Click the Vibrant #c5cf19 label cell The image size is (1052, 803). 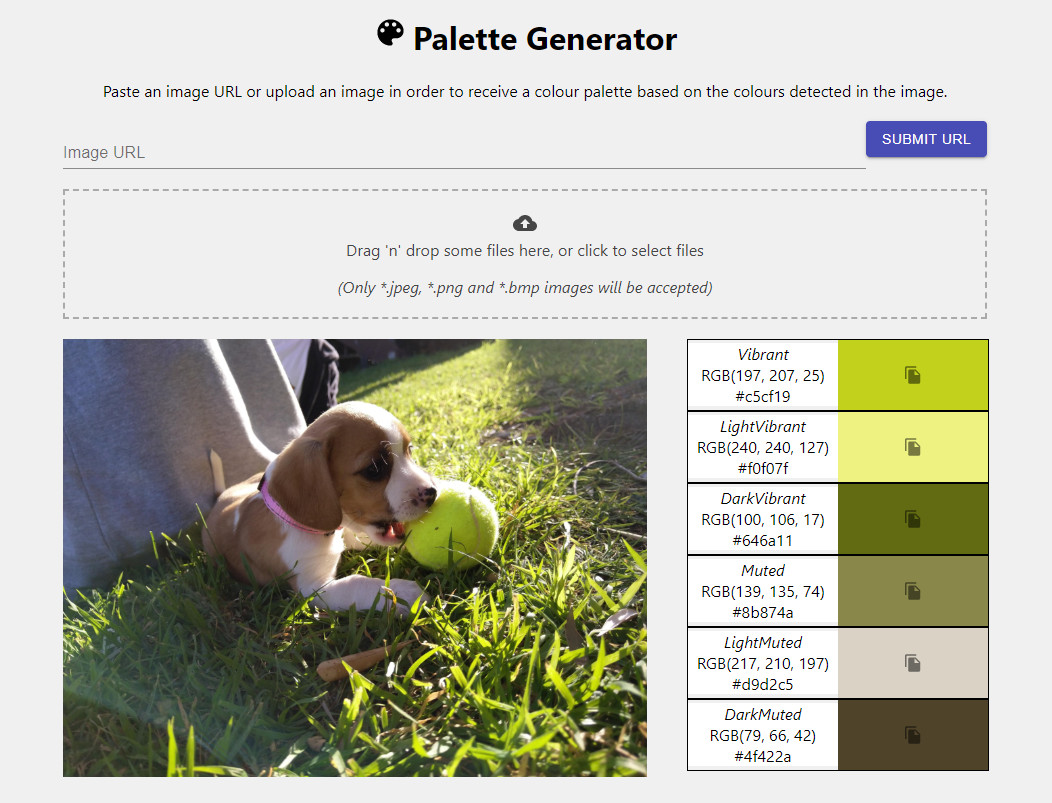tap(763, 375)
